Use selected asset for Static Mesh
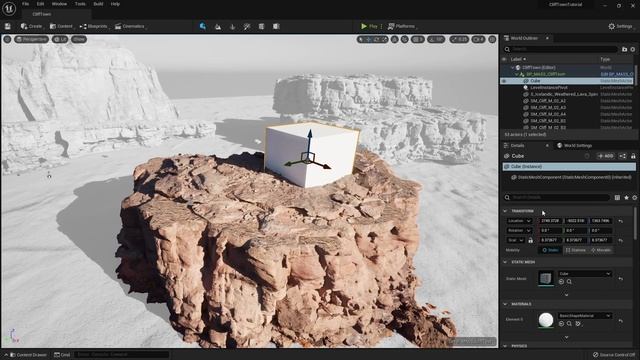The height and width of the screenshot is (360, 640). [x=561, y=282]
